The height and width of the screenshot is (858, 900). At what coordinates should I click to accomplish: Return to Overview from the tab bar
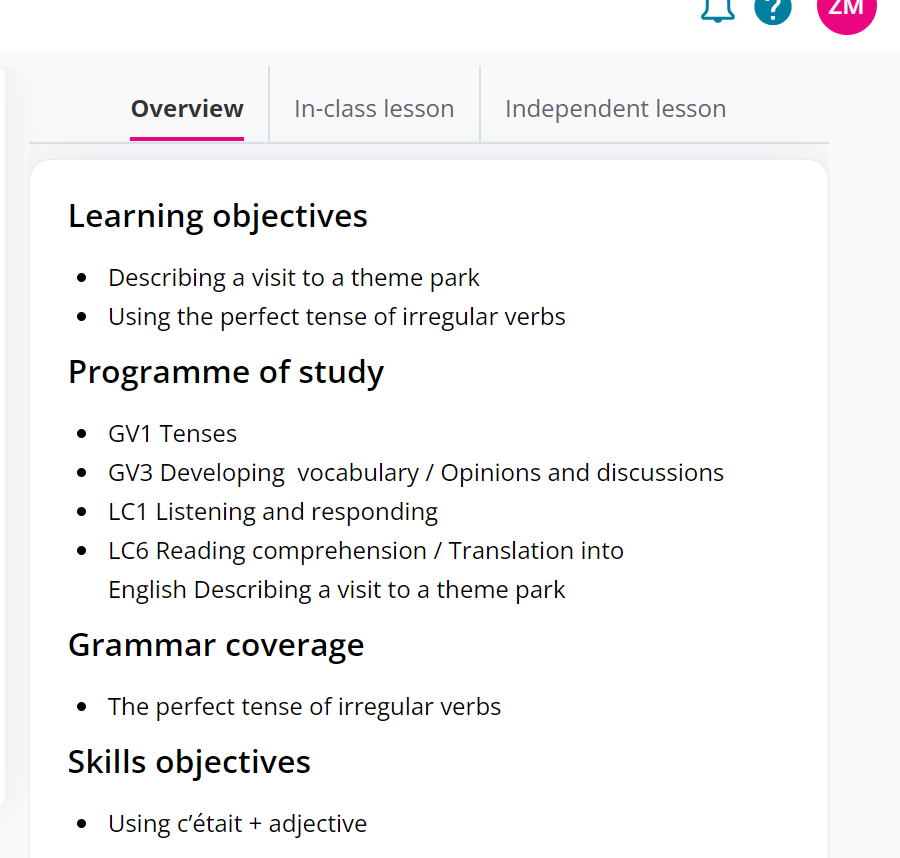click(x=186, y=108)
